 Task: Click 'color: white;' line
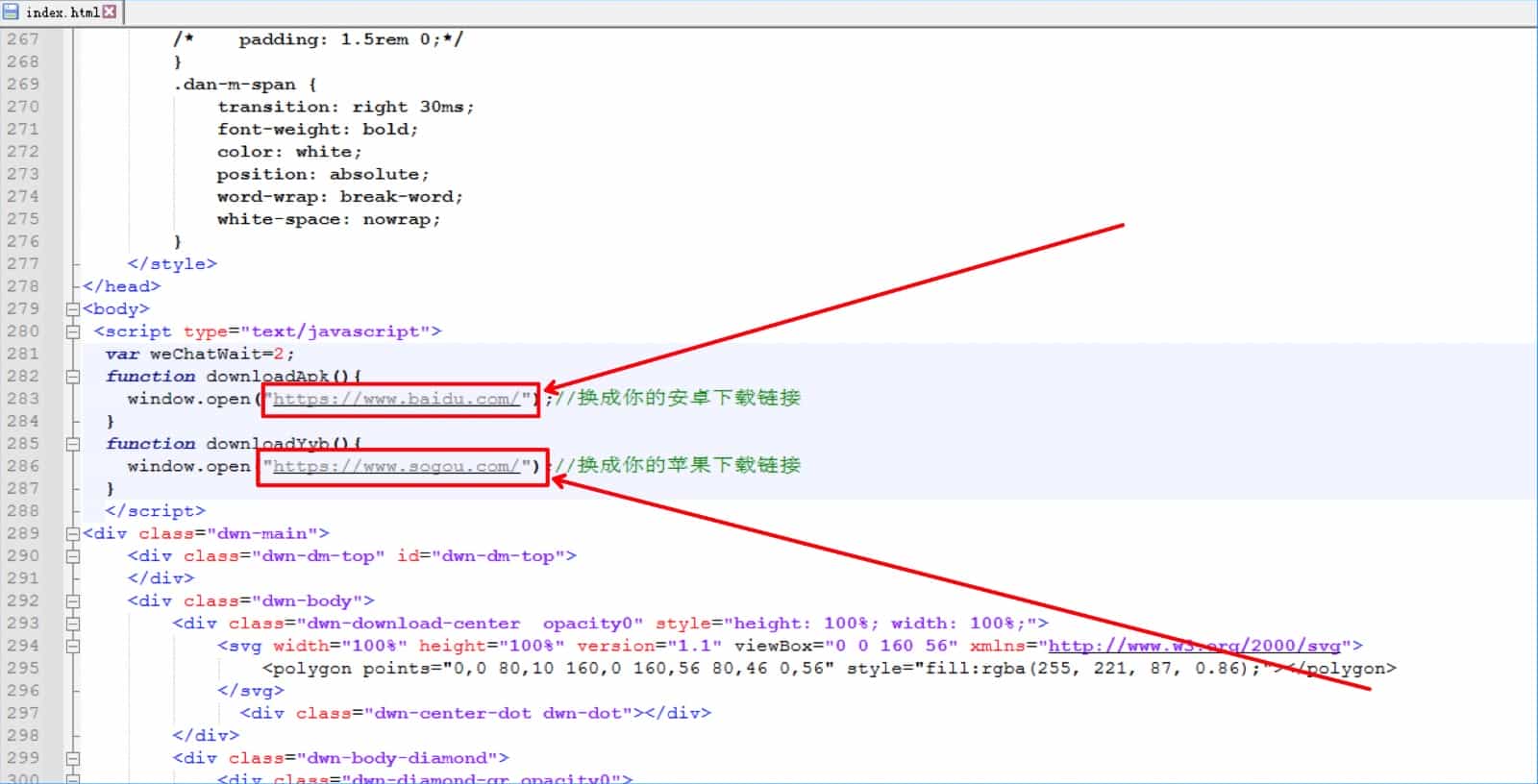(x=289, y=152)
